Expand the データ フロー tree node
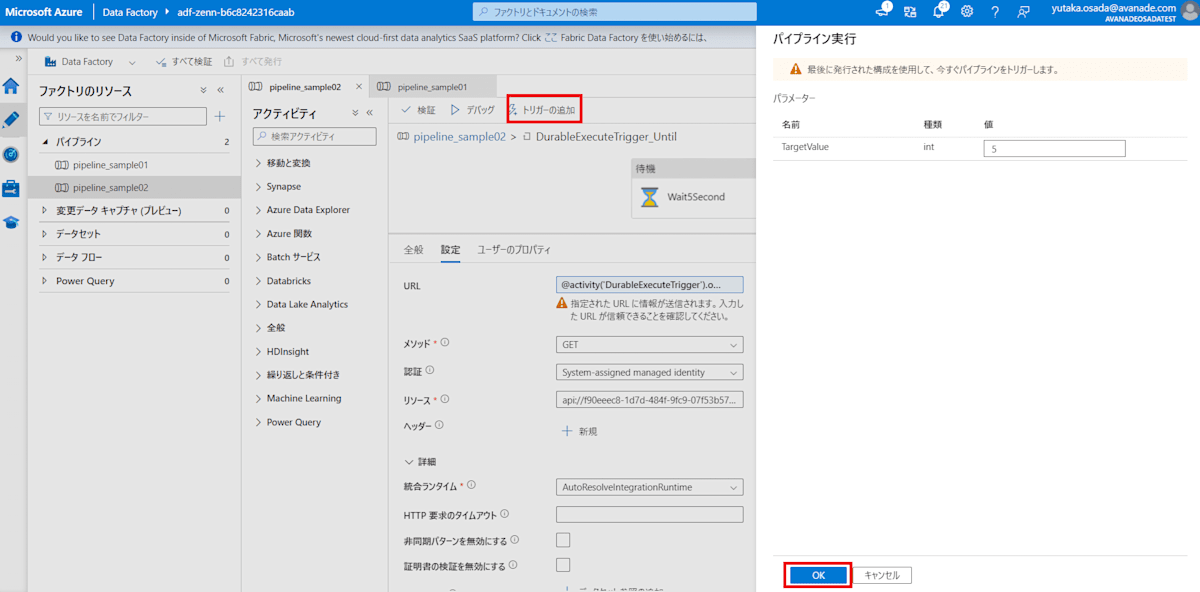 click(x=45, y=257)
